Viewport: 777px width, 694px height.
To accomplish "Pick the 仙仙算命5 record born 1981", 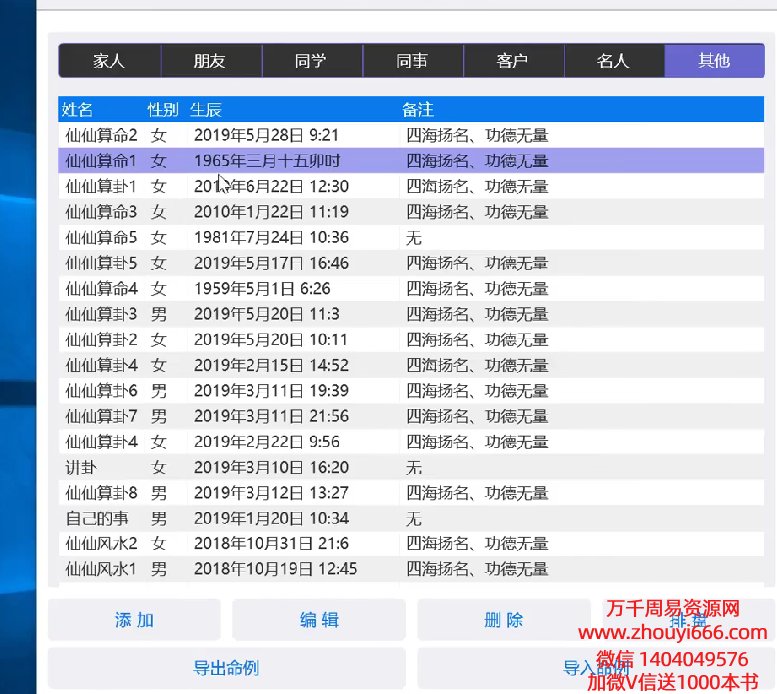I will pos(101,237).
